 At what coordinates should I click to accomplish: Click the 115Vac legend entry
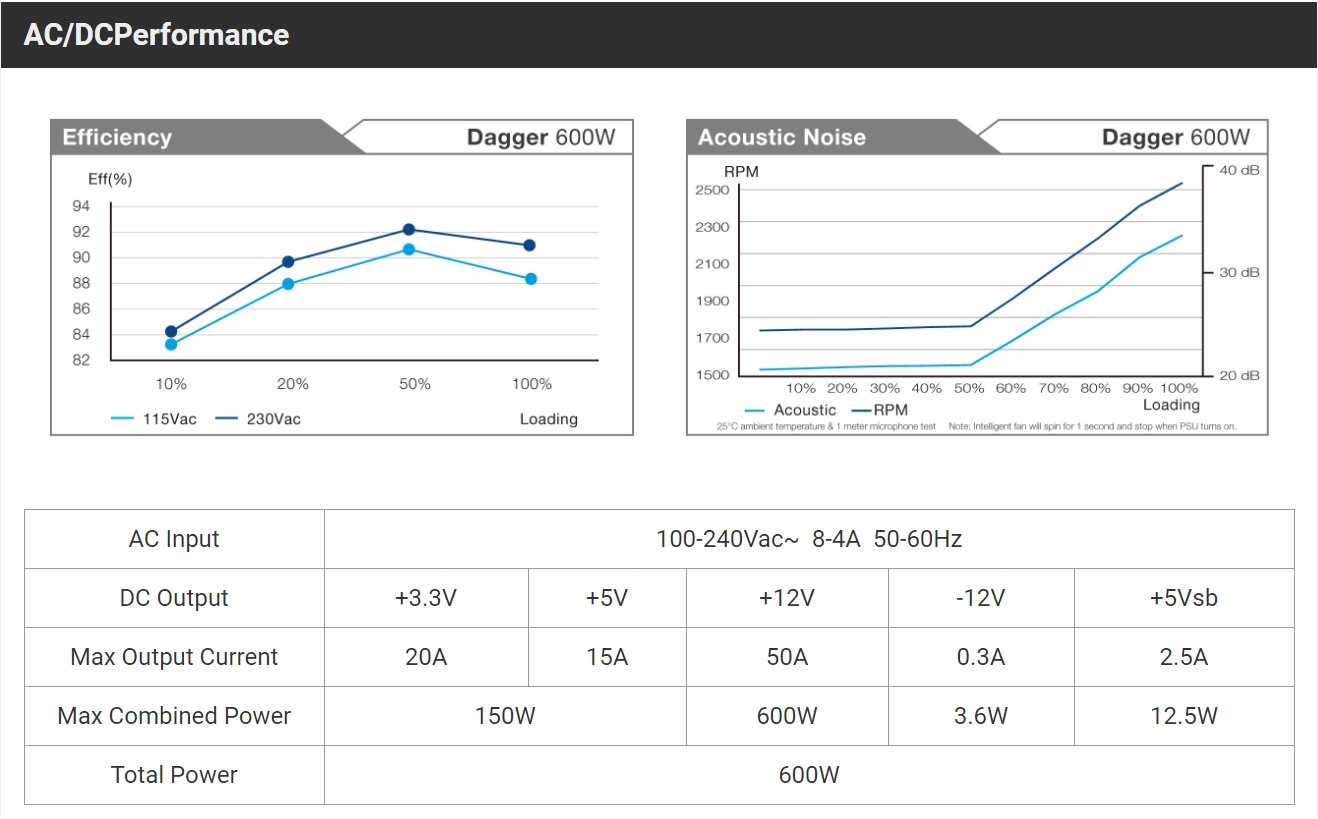pyautogui.click(x=155, y=419)
